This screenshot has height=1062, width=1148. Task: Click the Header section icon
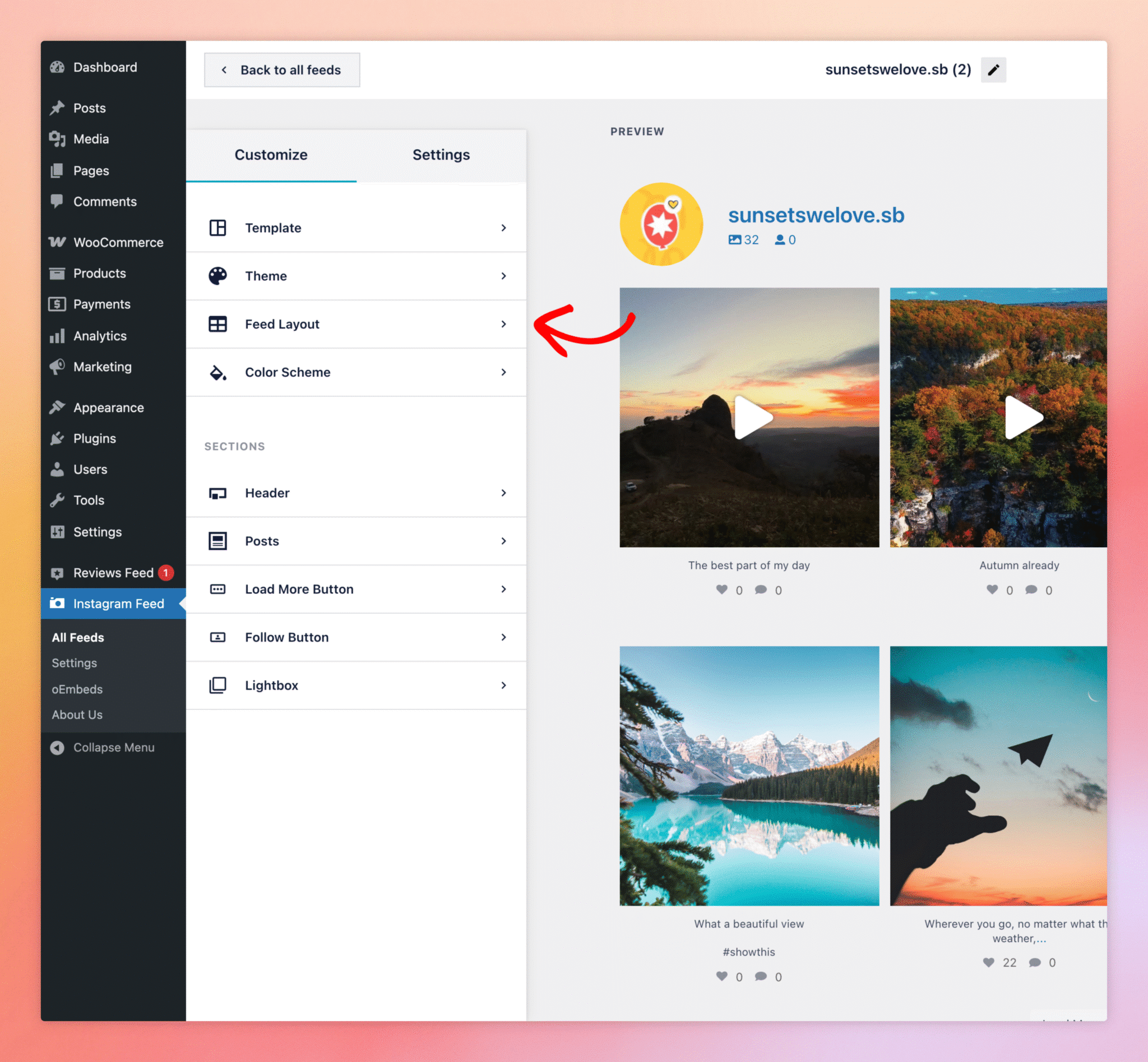click(x=217, y=493)
